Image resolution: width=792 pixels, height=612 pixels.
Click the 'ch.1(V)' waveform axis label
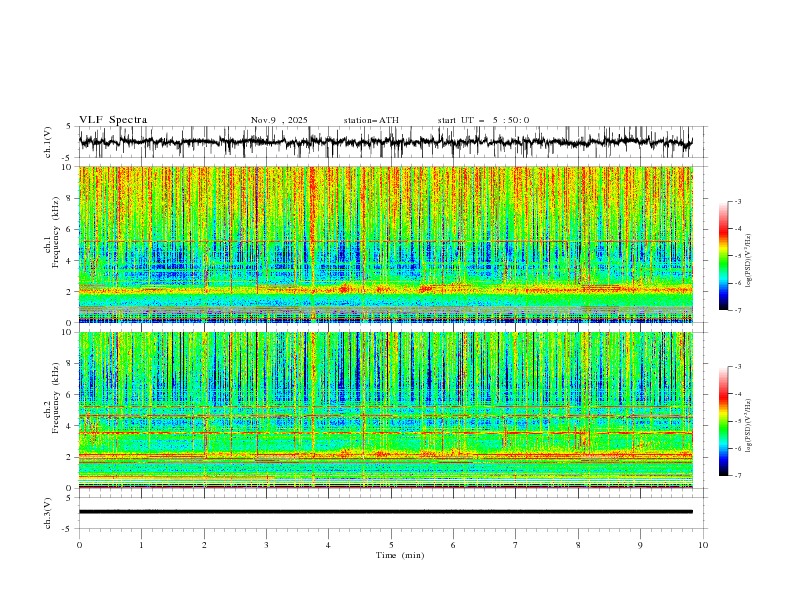(48, 142)
